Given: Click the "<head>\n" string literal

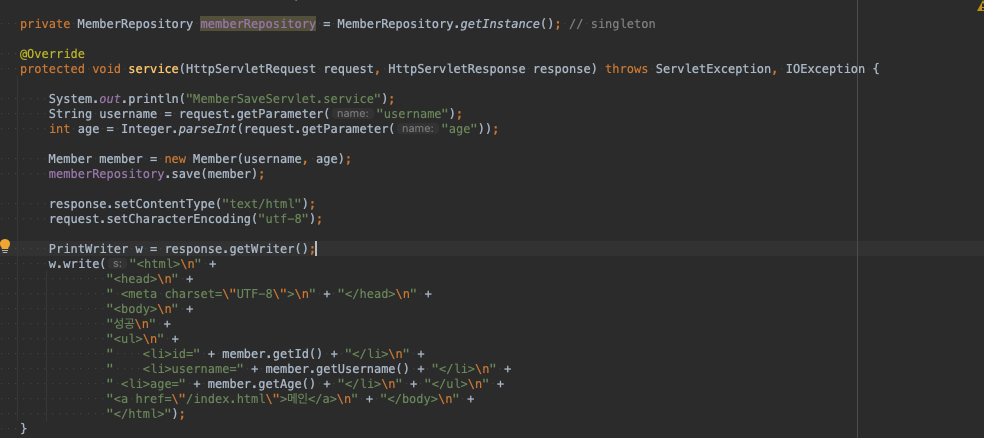Looking at the screenshot, I should click(142, 279).
